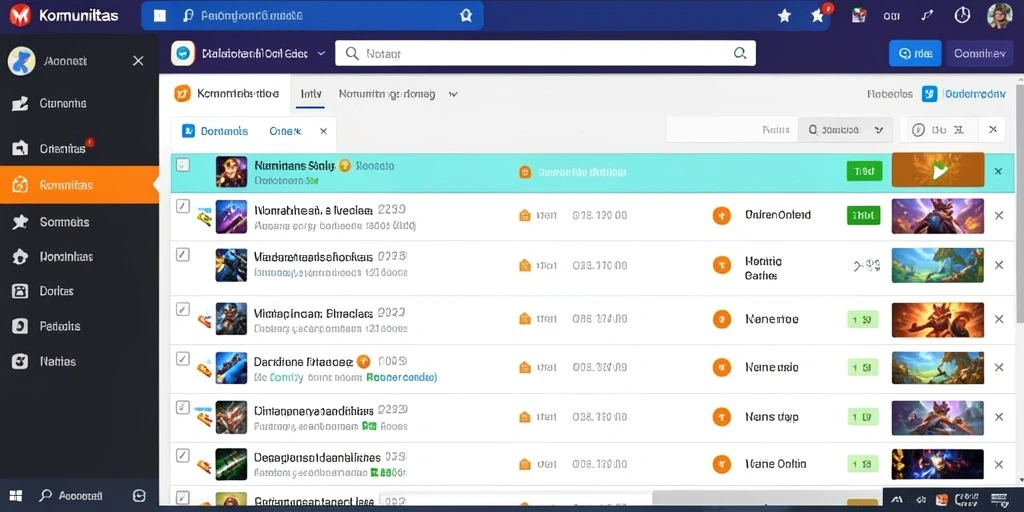Close the Oner sub-tab with its X

click(x=323, y=131)
